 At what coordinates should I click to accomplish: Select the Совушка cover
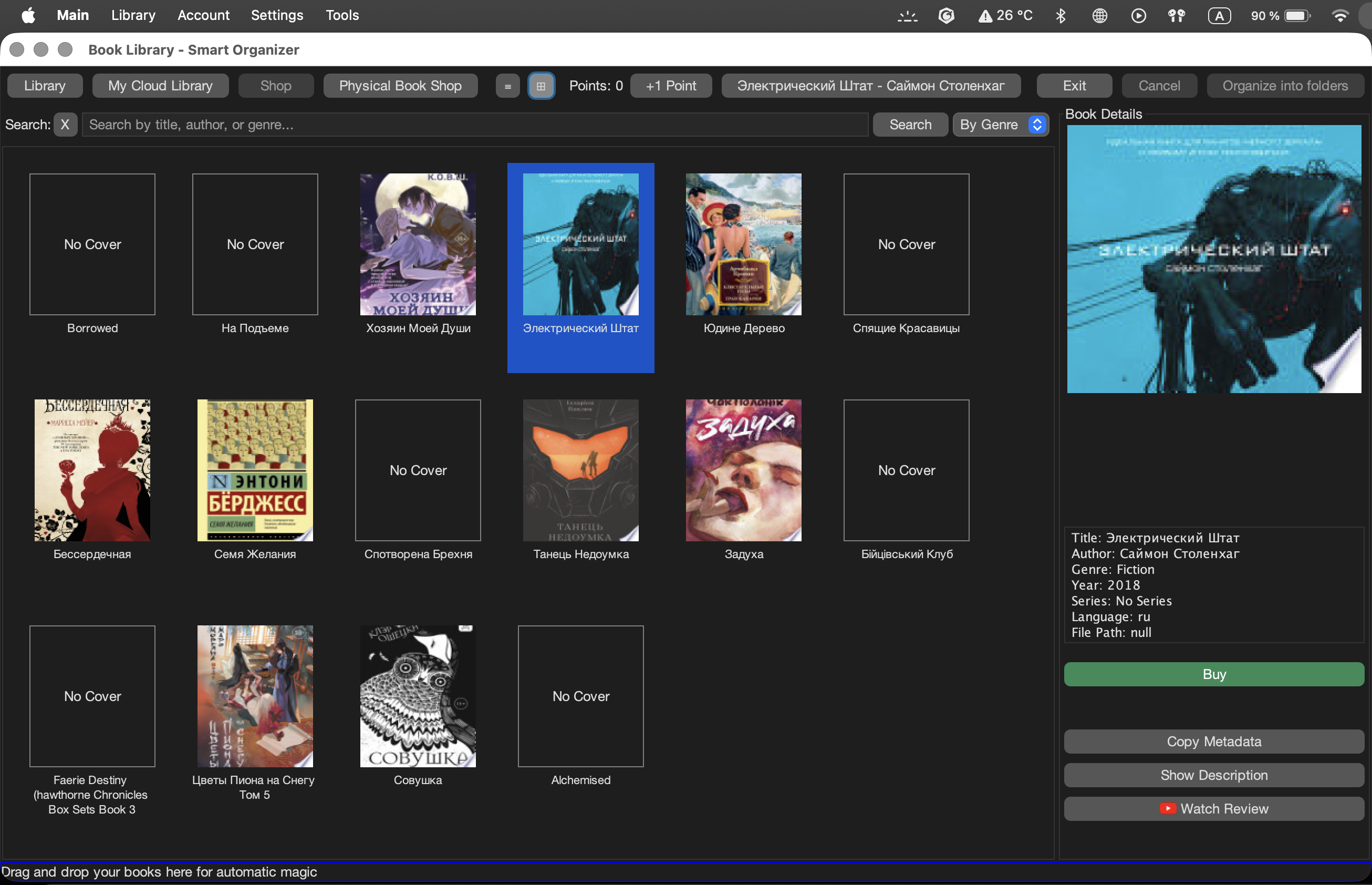pyautogui.click(x=418, y=696)
